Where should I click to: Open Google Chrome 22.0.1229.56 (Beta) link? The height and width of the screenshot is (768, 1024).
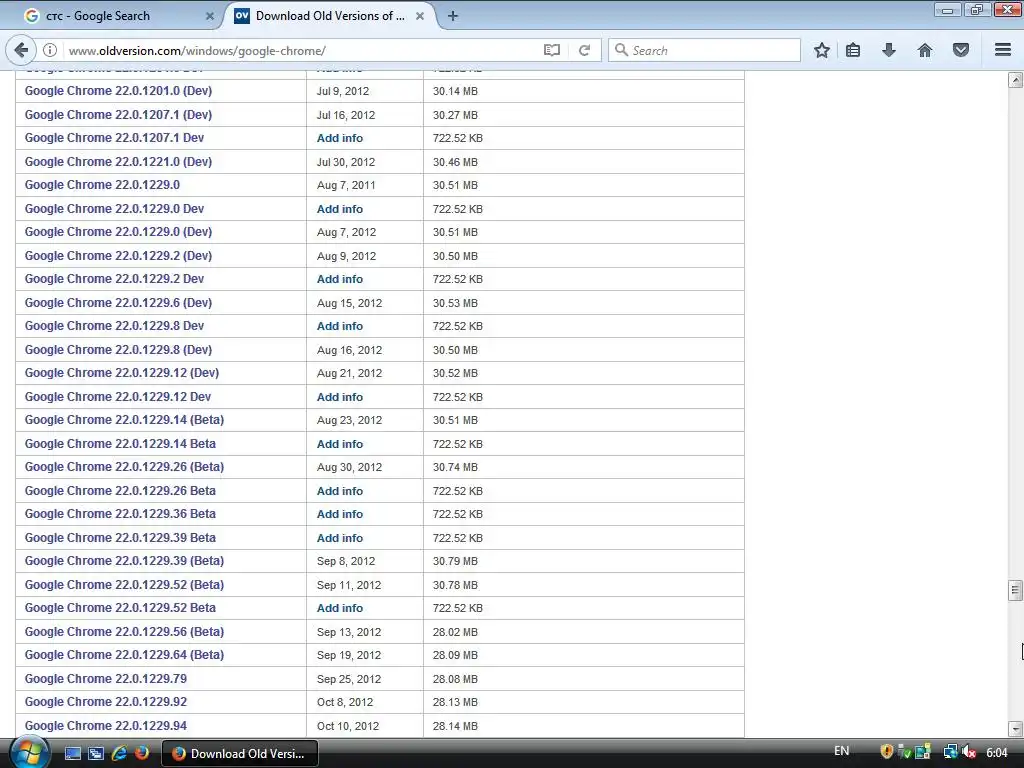(x=124, y=632)
